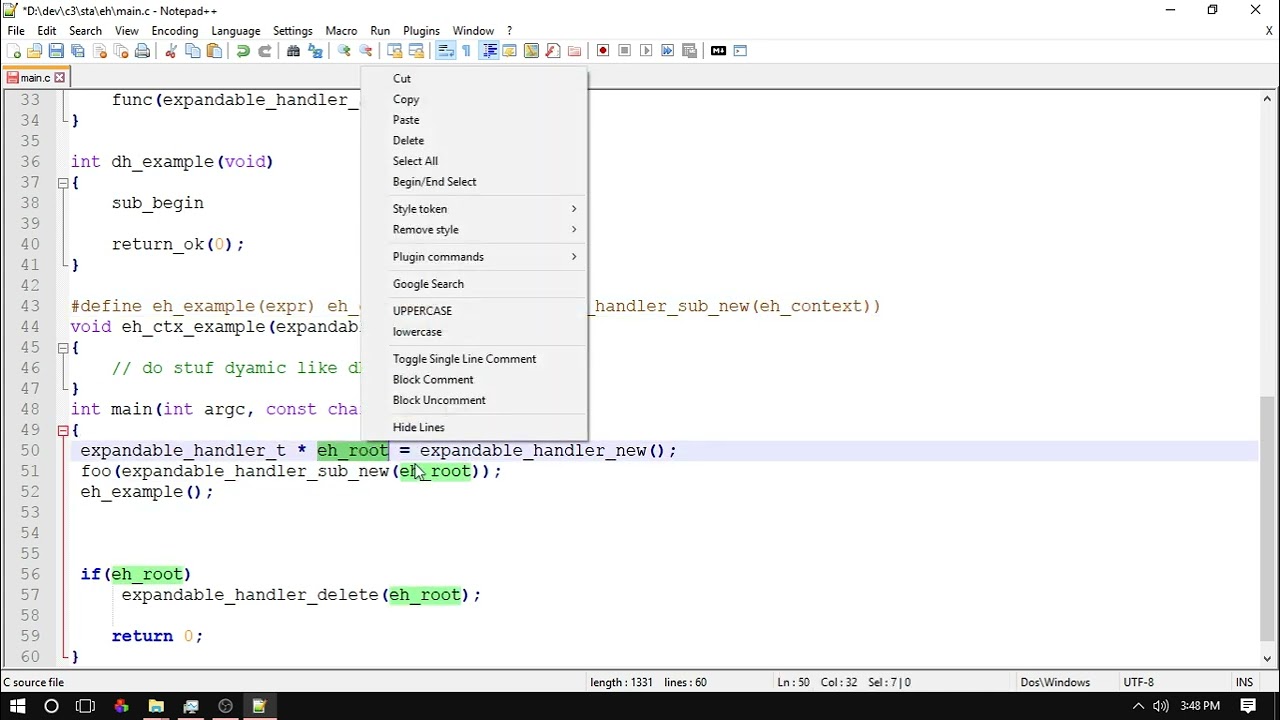Click the Zoom In toolbar icon

point(344,51)
